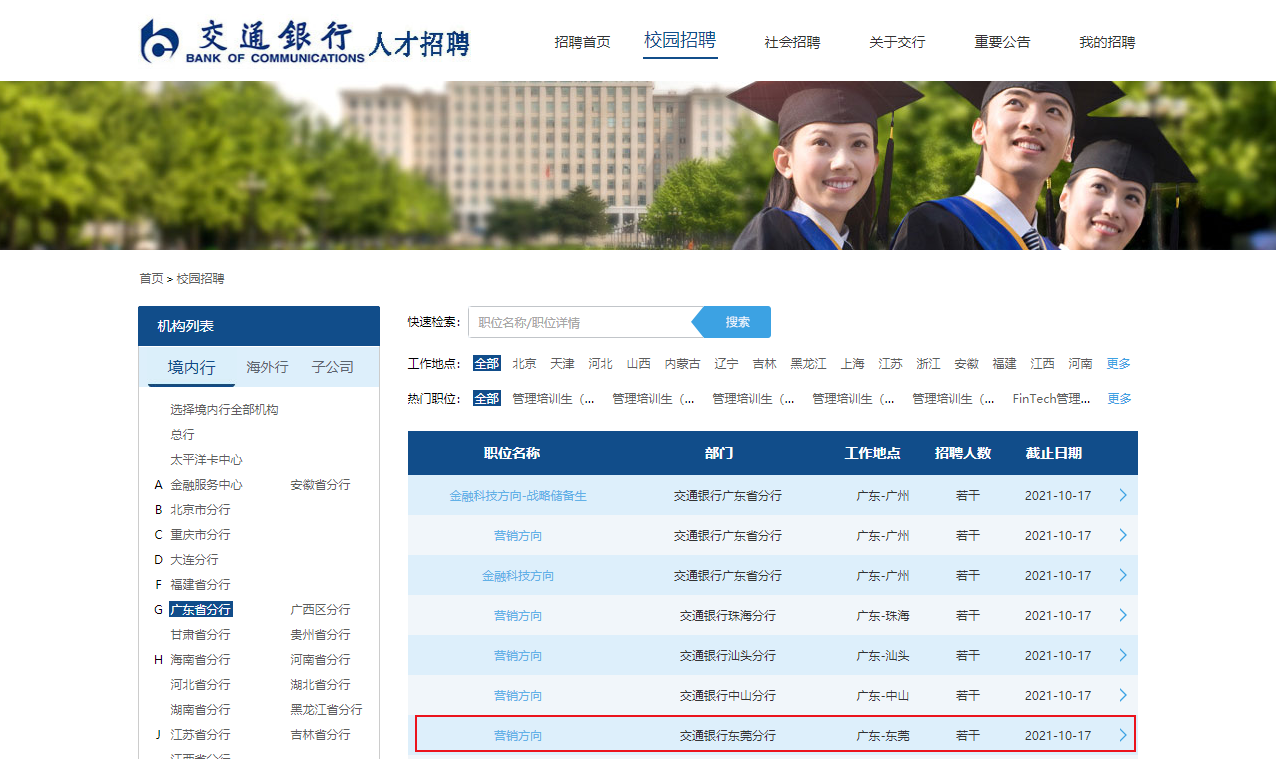Go to 招聘首页 in top navigation

click(582, 42)
